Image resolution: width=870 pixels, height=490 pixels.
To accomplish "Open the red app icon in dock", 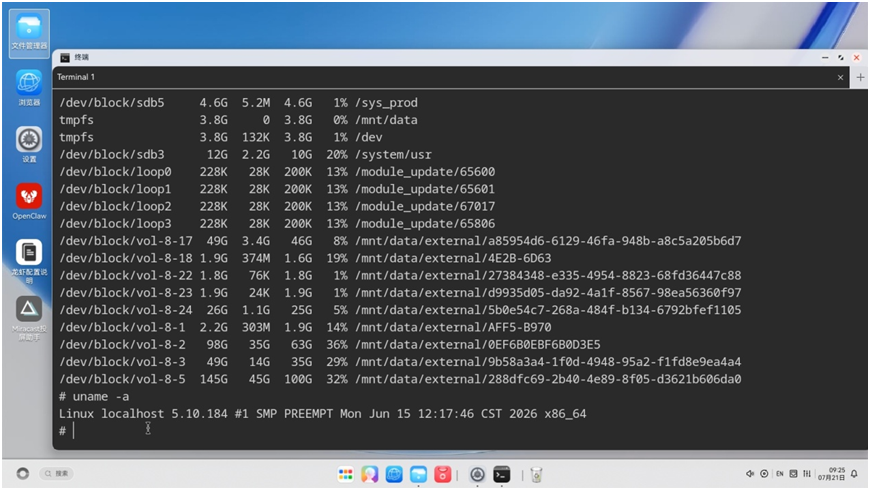I will (x=442, y=474).
